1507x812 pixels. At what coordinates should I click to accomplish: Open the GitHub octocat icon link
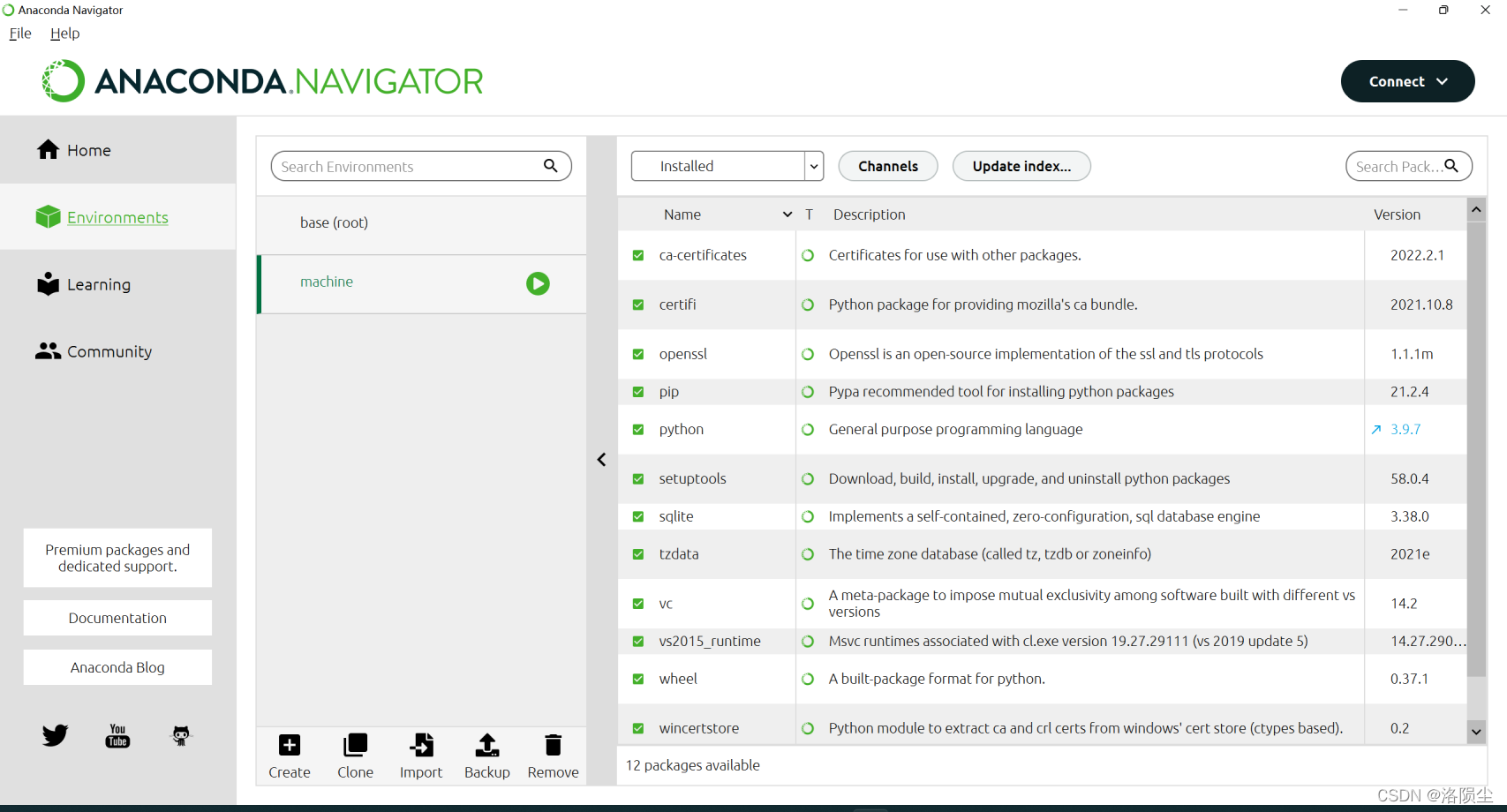coord(181,735)
